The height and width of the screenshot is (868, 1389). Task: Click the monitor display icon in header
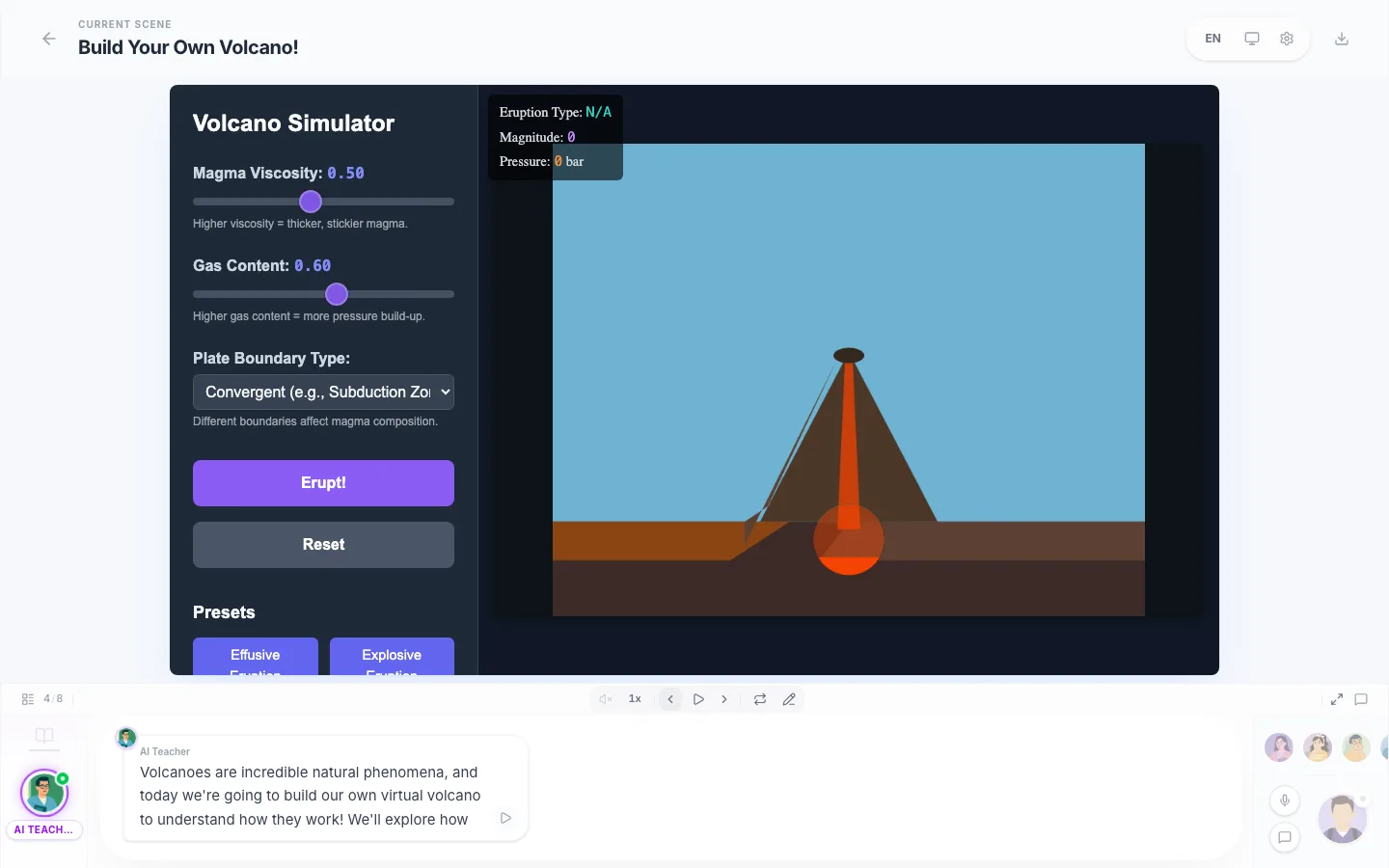1251,39
